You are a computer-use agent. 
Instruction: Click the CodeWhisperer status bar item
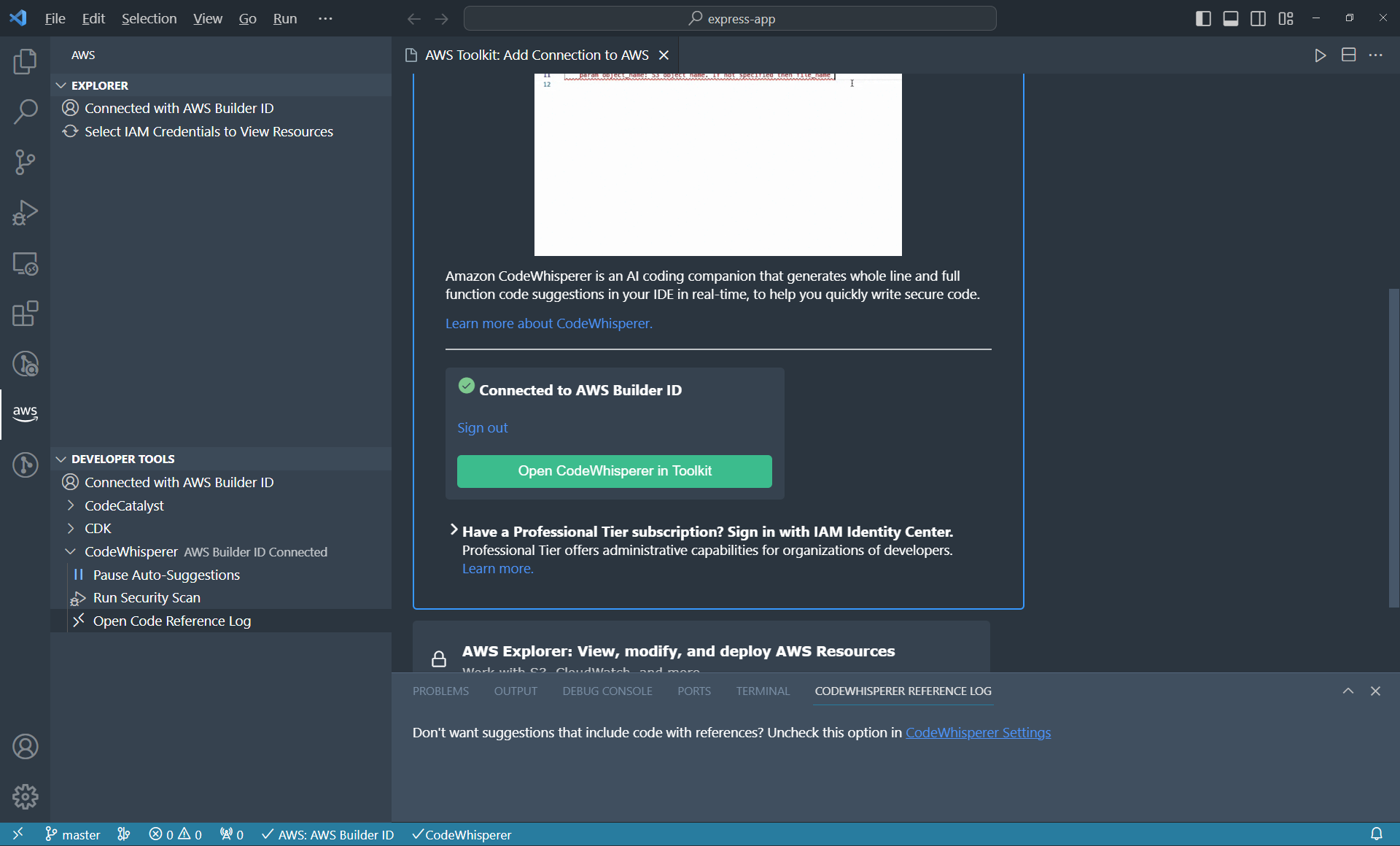pyautogui.click(x=462, y=834)
